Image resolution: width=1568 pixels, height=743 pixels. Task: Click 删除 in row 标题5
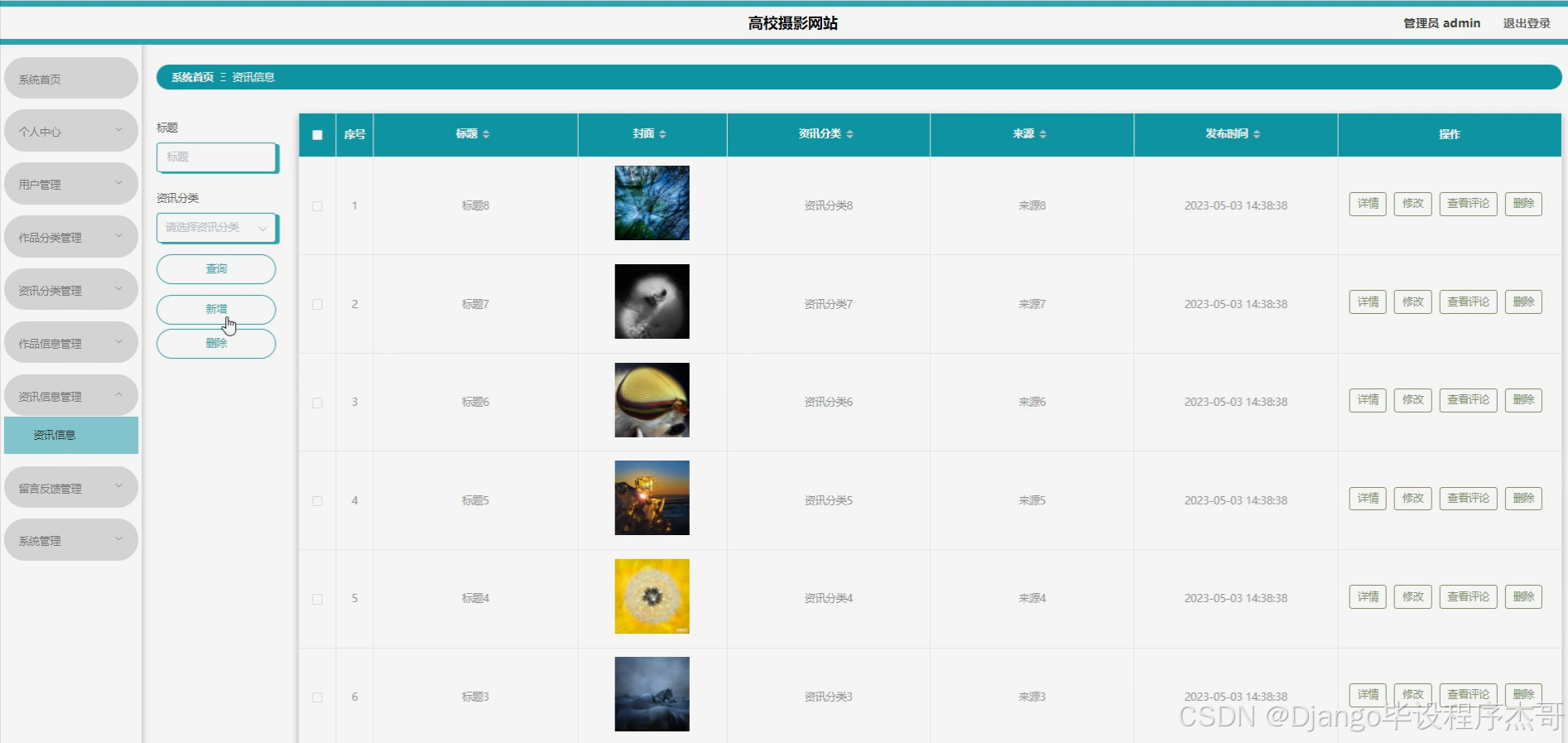point(1523,499)
